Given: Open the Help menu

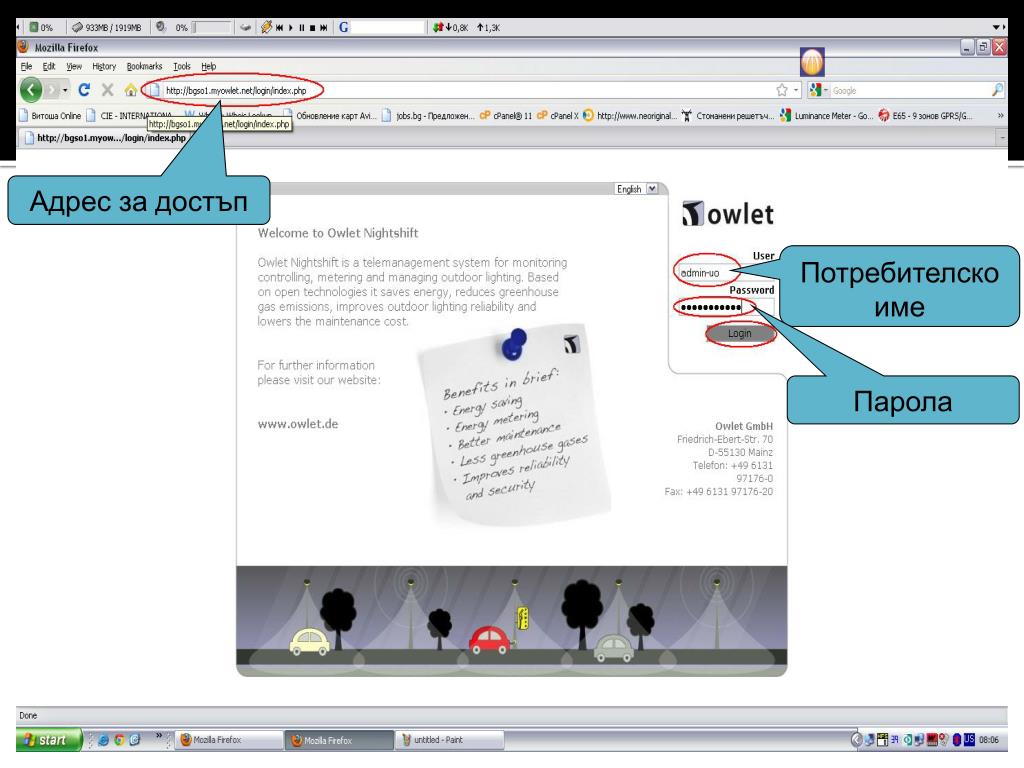Looking at the screenshot, I should pos(208,66).
